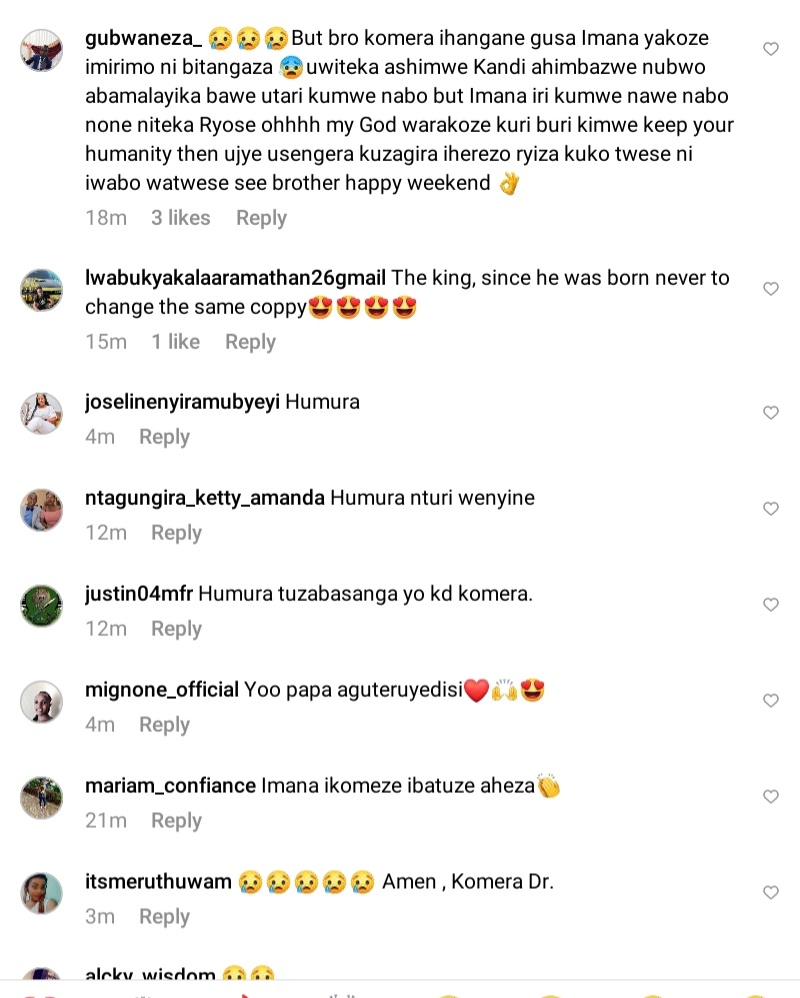The image size is (800, 998).
Task: Reply to justin04mfr's comment
Action: pyautogui.click(x=176, y=629)
